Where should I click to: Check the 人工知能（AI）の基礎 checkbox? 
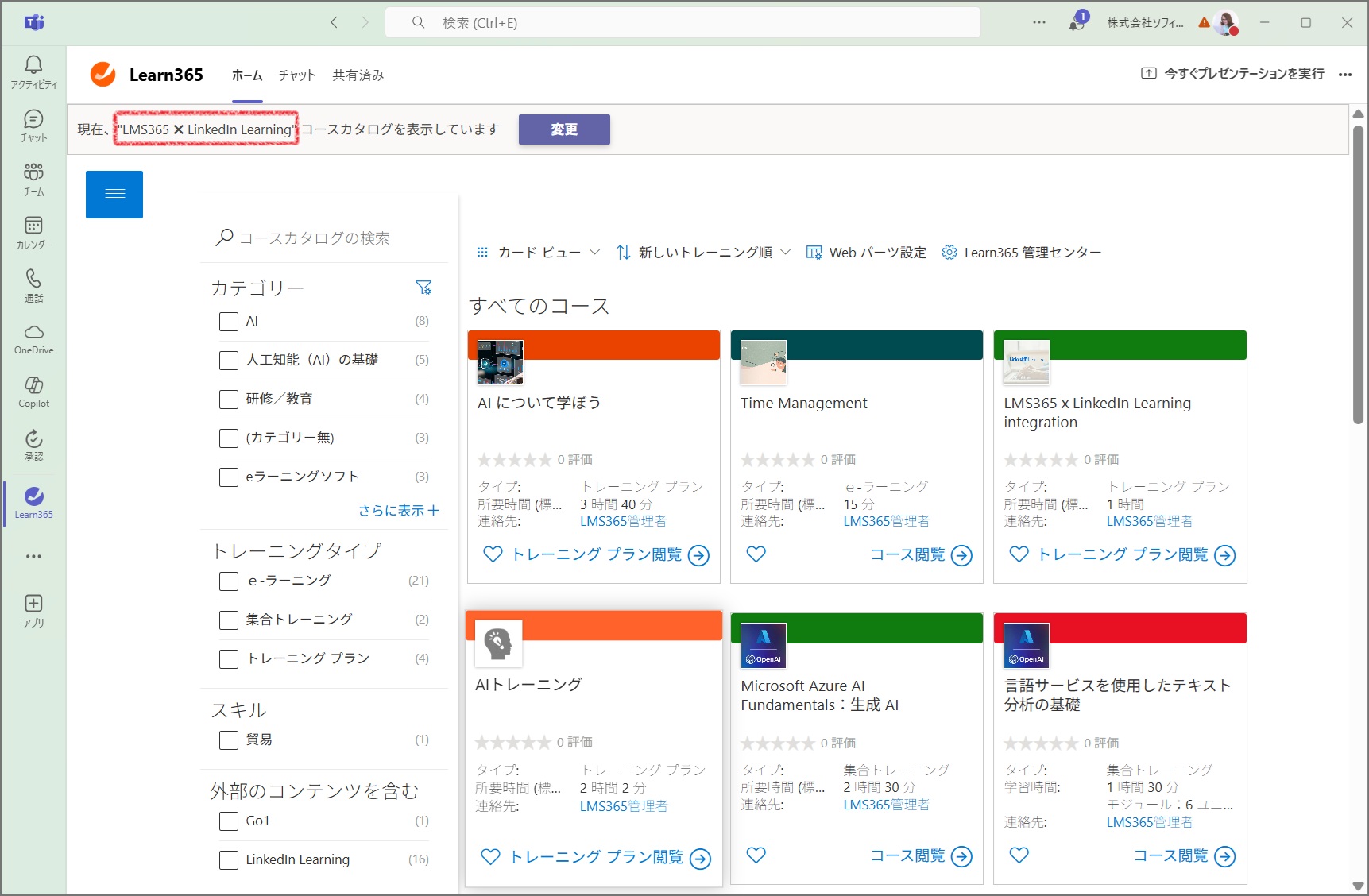pyautogui.click(x=229, y=361)
